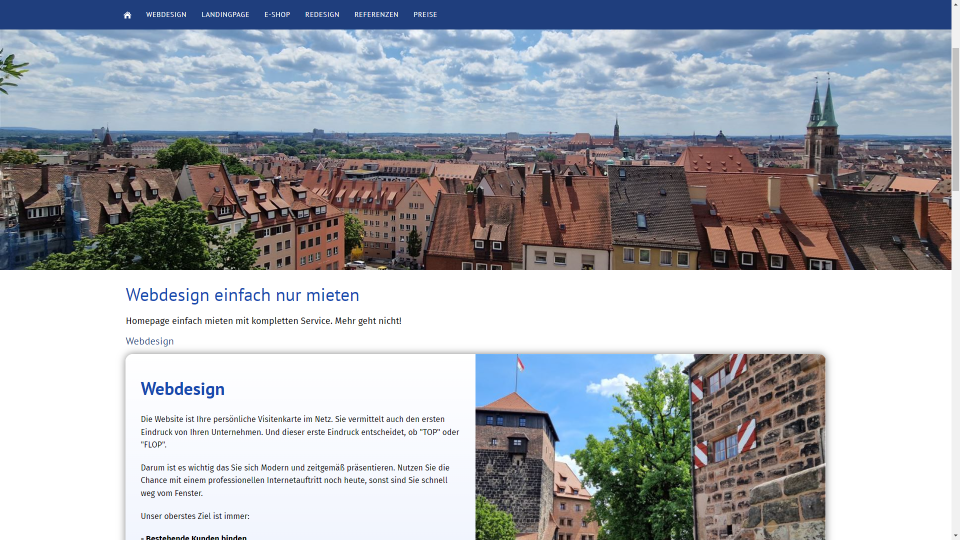Viewport: 960px width, 540px height.
Task: Click the 'Webdesign einfach nur mieten' heading
Action: tap(242, 295)
